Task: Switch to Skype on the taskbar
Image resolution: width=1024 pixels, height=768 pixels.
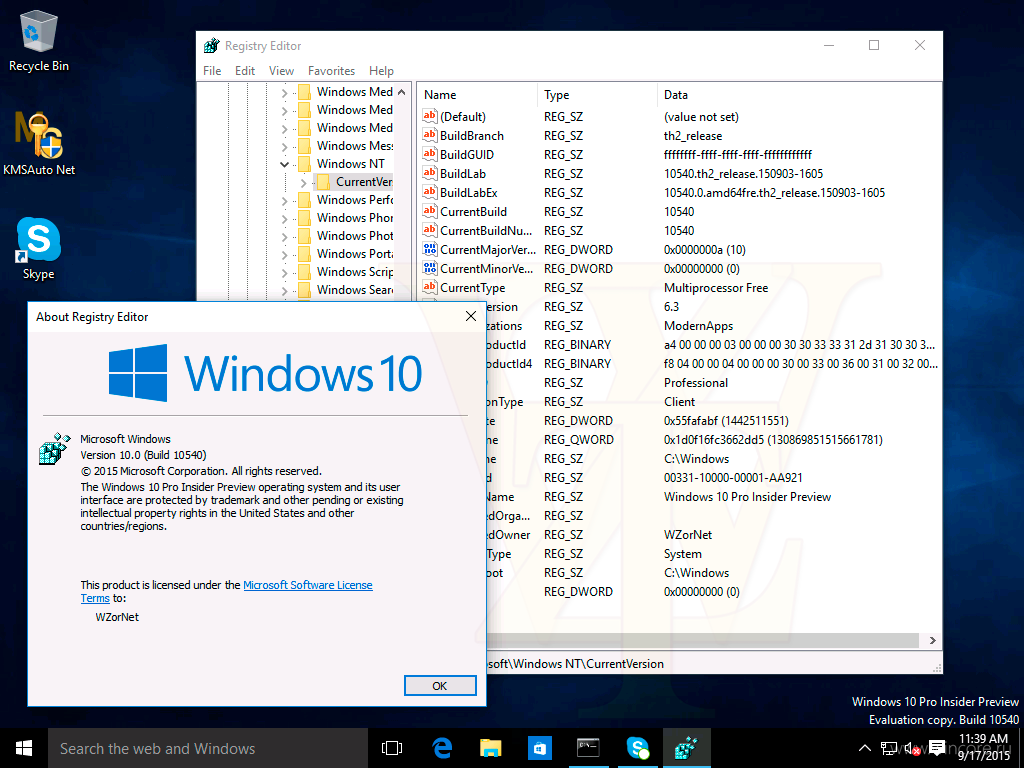Action: (637, 748)
